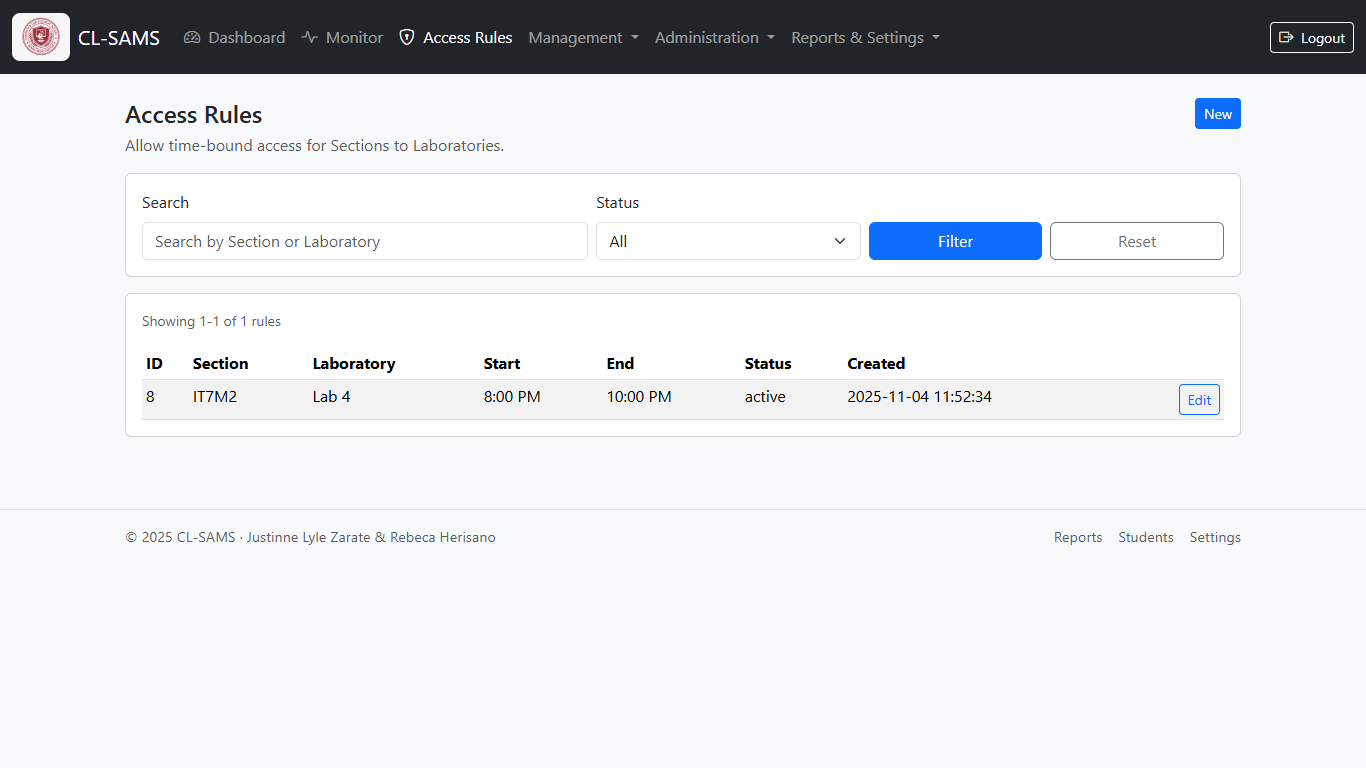Click the Logout arrow icon
Image resolution: width=1366 pixels, height=768 pixels.
pos(1287,38)
